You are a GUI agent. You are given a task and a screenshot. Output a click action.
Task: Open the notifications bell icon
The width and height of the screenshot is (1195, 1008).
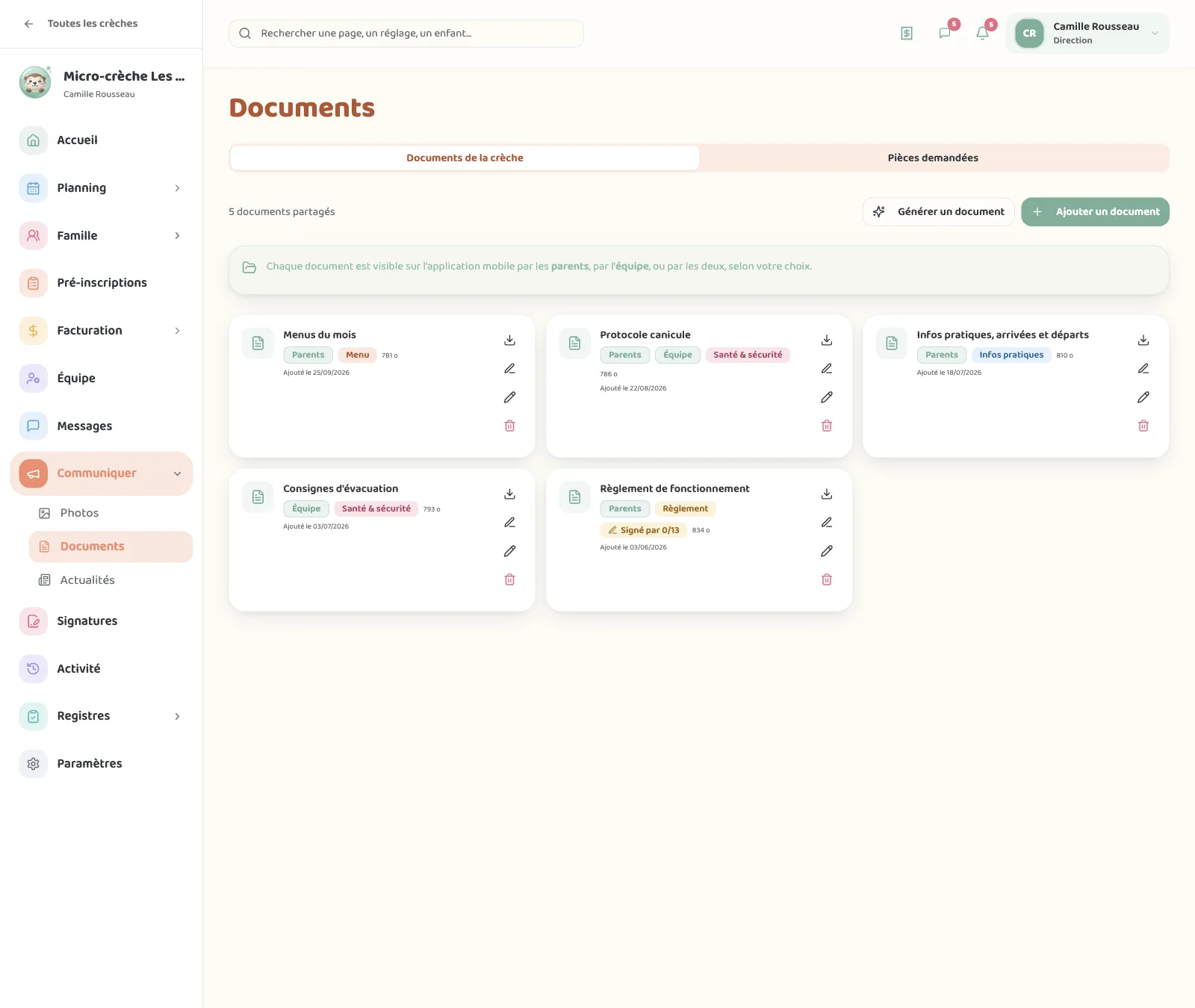click(983, 33)
